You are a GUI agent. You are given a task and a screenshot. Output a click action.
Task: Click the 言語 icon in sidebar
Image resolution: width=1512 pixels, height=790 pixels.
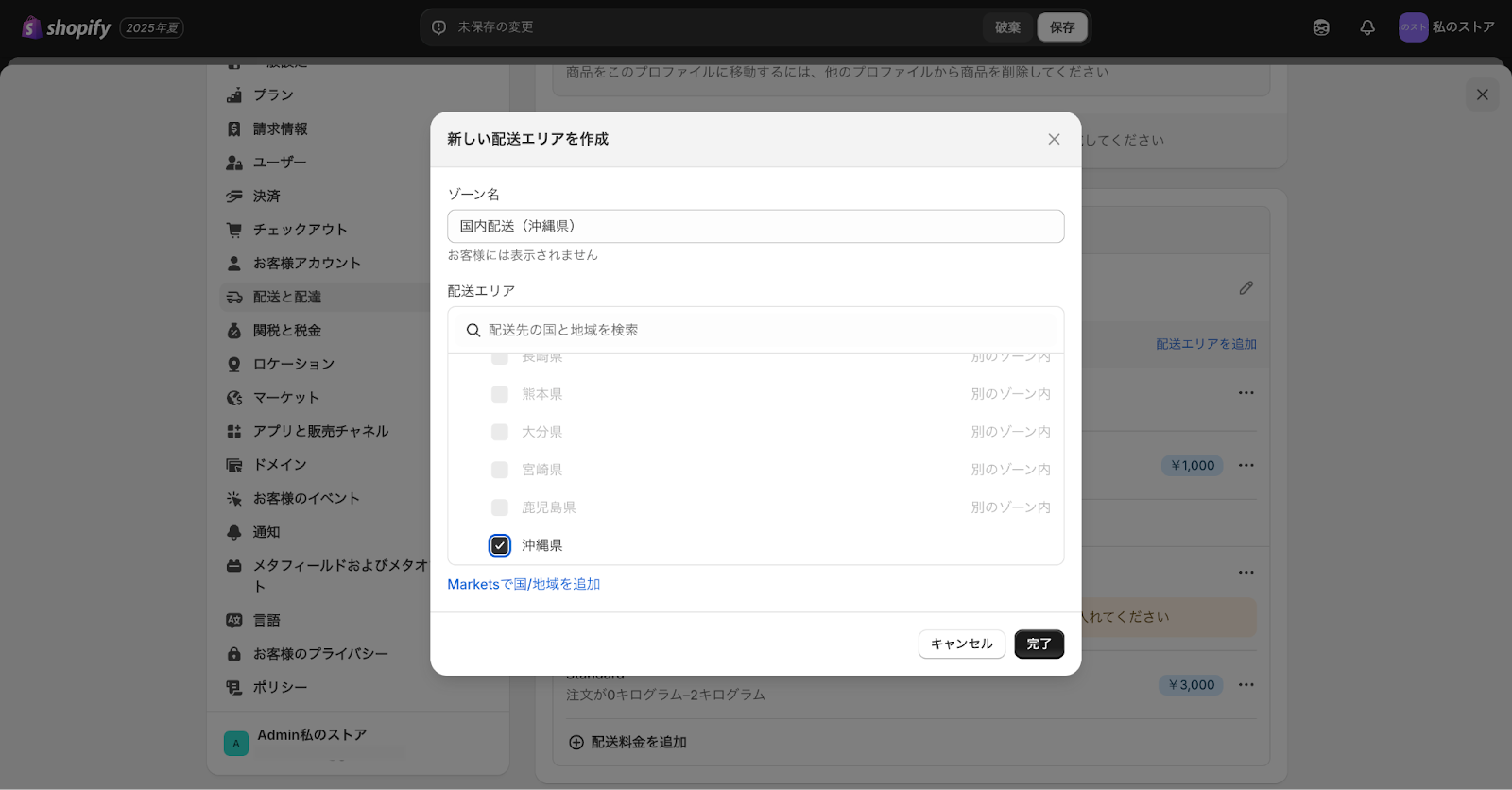[234, 620]
